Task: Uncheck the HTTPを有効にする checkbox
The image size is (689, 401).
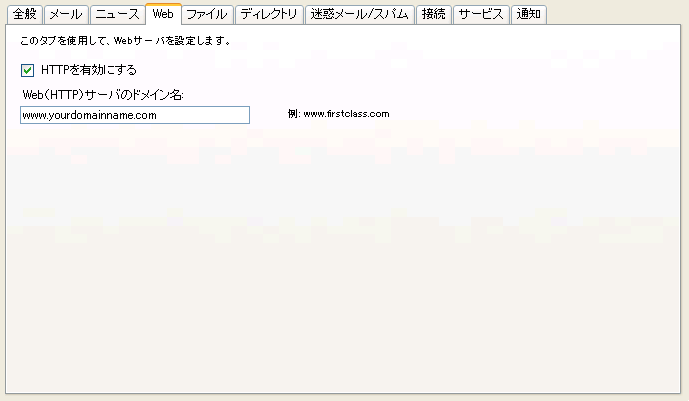Action: (27, 70)
